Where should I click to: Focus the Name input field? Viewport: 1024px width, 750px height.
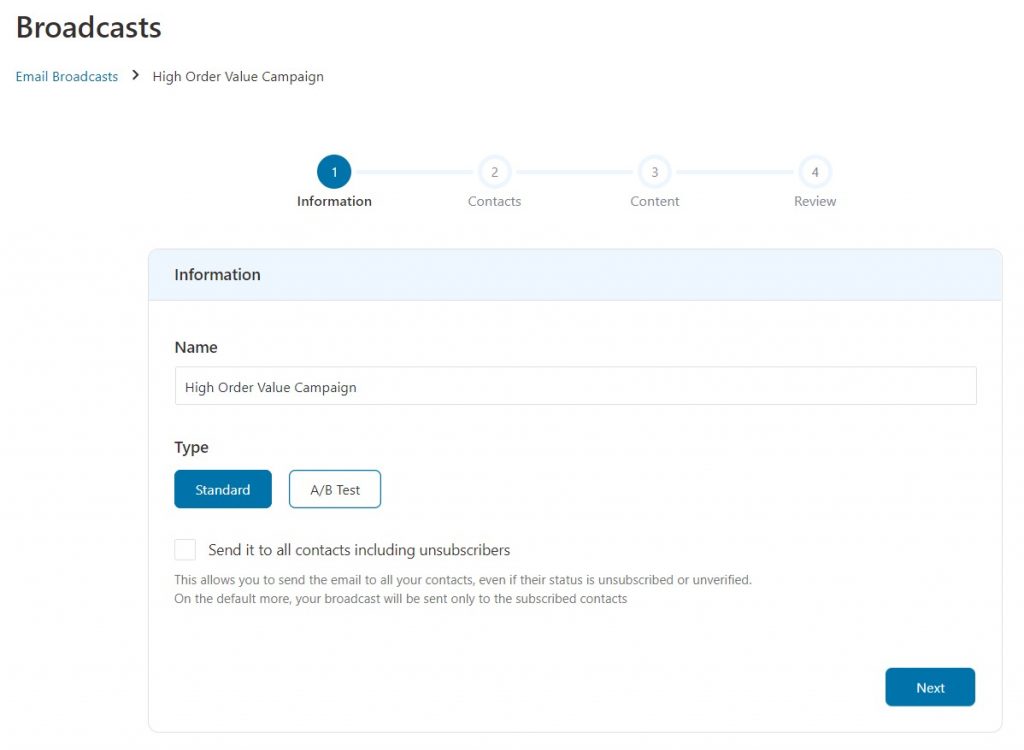[575, 386]
